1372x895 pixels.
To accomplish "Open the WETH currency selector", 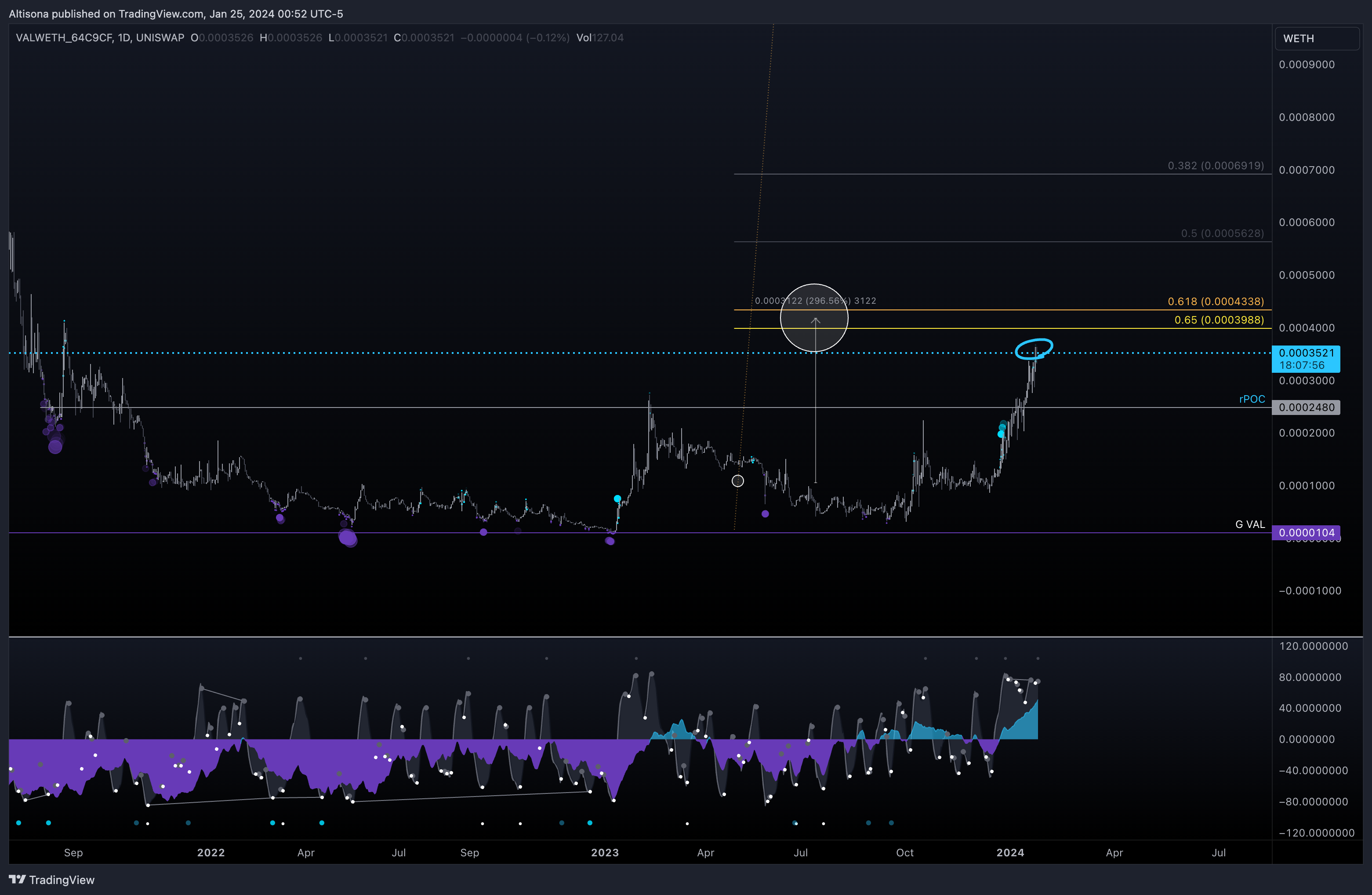I will tap(1317, 39).
